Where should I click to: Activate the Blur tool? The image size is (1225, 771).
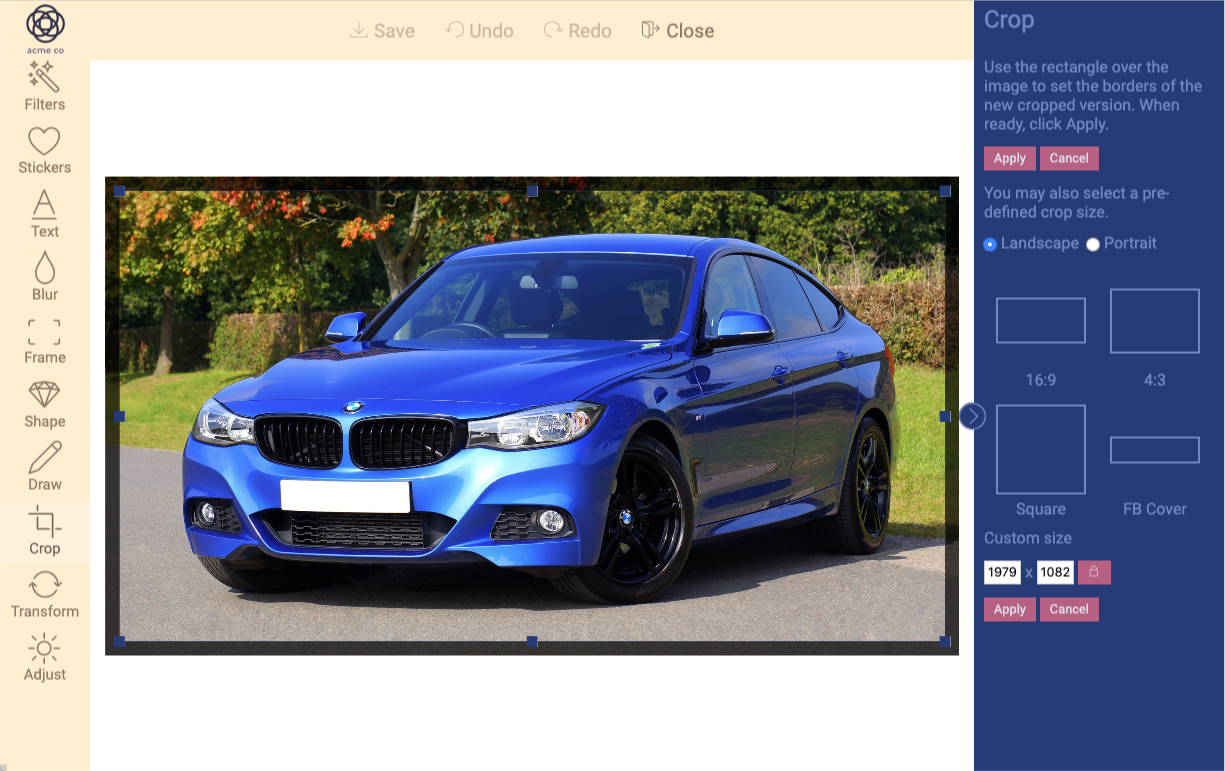(44, 275)
